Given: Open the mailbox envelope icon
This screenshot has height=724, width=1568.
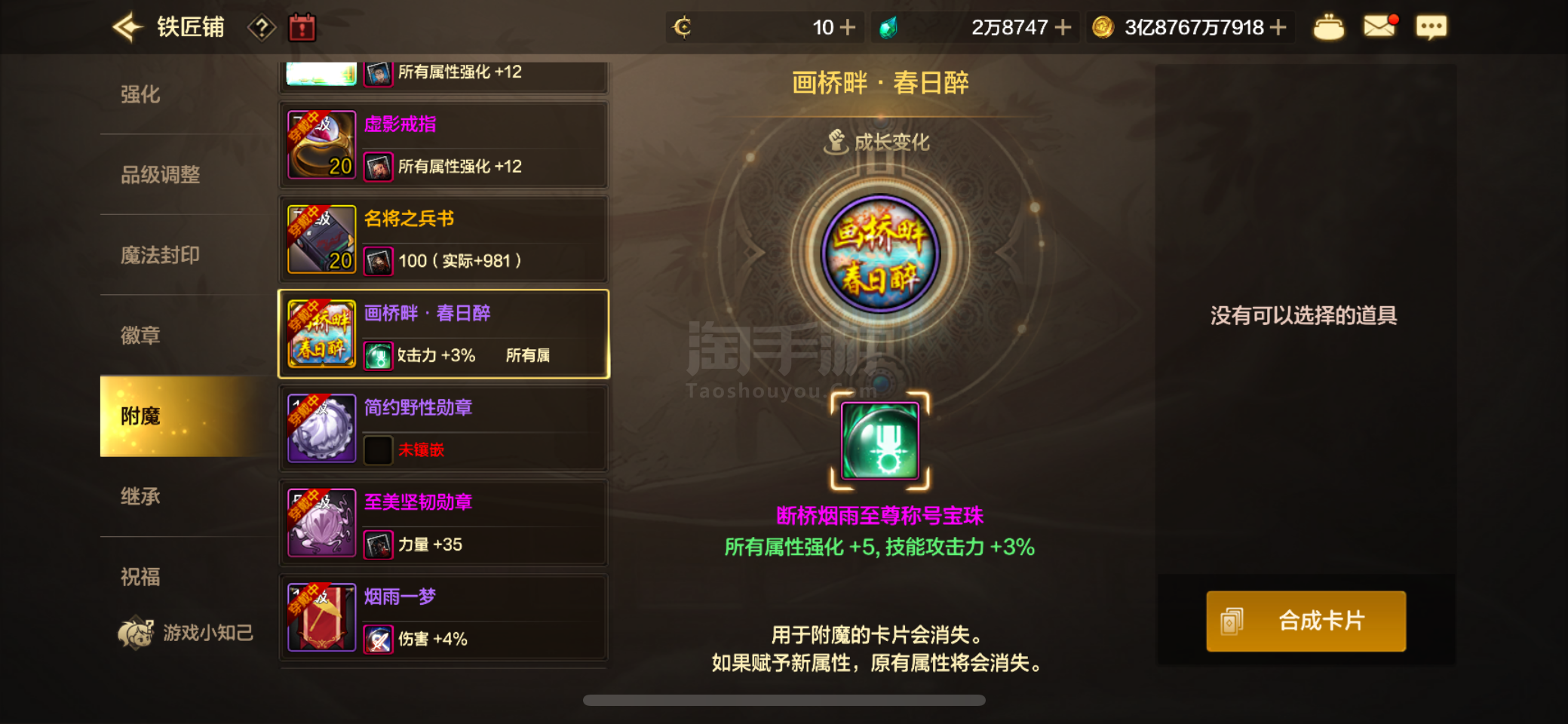Looking at the screenshot, I should click(1380, 27).
